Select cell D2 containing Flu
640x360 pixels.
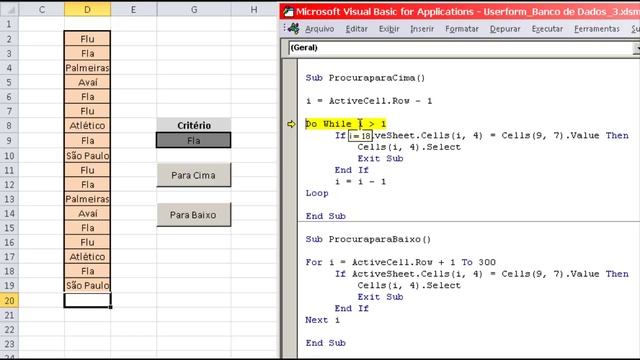[87, 39]
